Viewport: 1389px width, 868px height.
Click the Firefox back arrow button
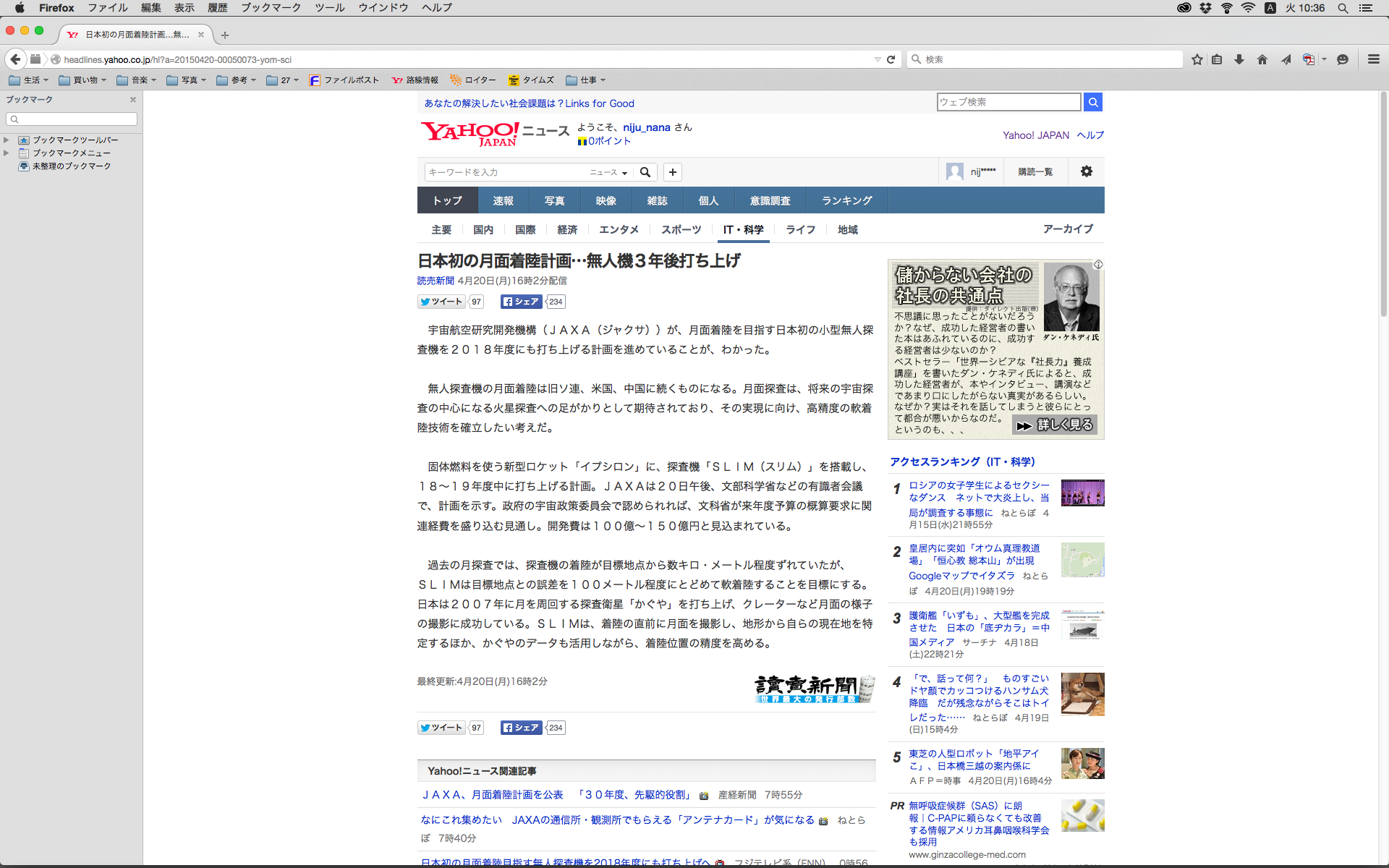(15, 59)
